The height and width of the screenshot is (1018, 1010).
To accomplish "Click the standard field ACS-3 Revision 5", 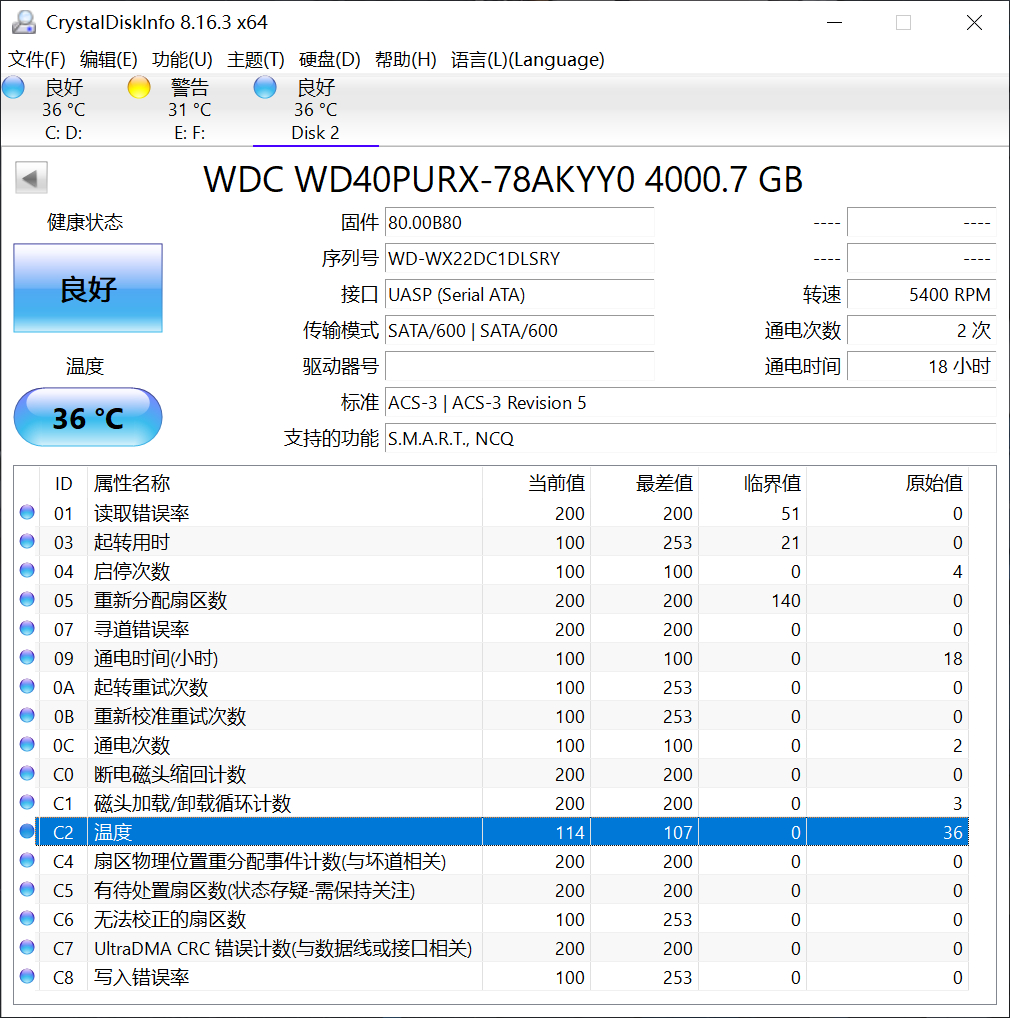I will pyautogui.click(x=691, y=403).
